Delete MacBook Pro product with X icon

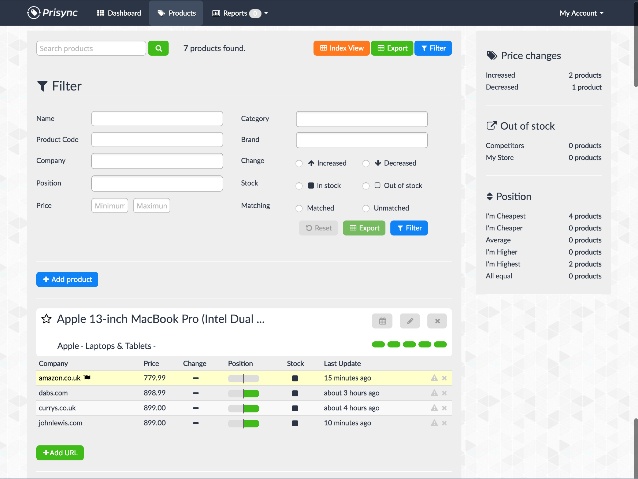click(x=437, y=321)
